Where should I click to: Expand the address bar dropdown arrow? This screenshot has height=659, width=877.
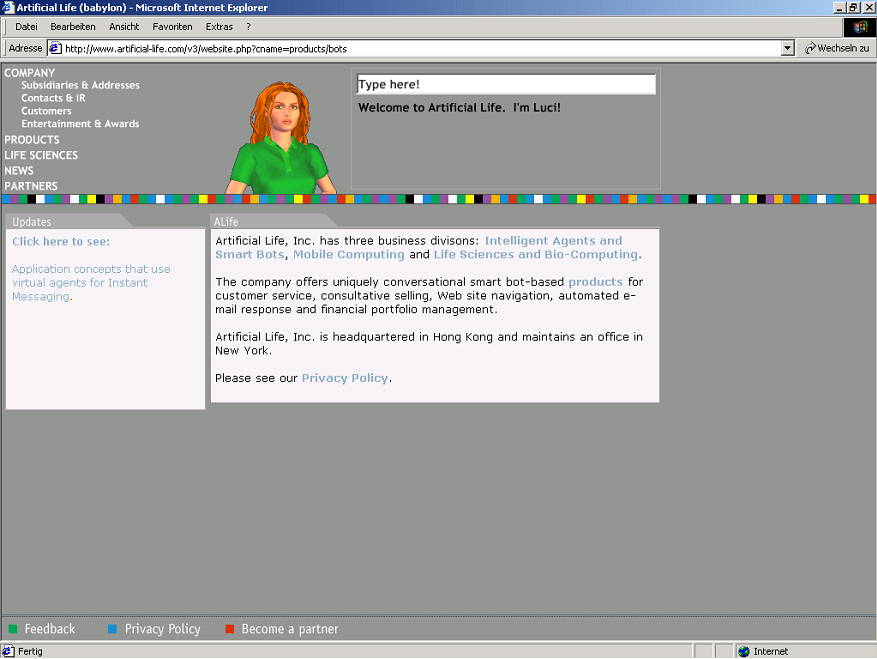pyautogui.click(x=788, y=48)
